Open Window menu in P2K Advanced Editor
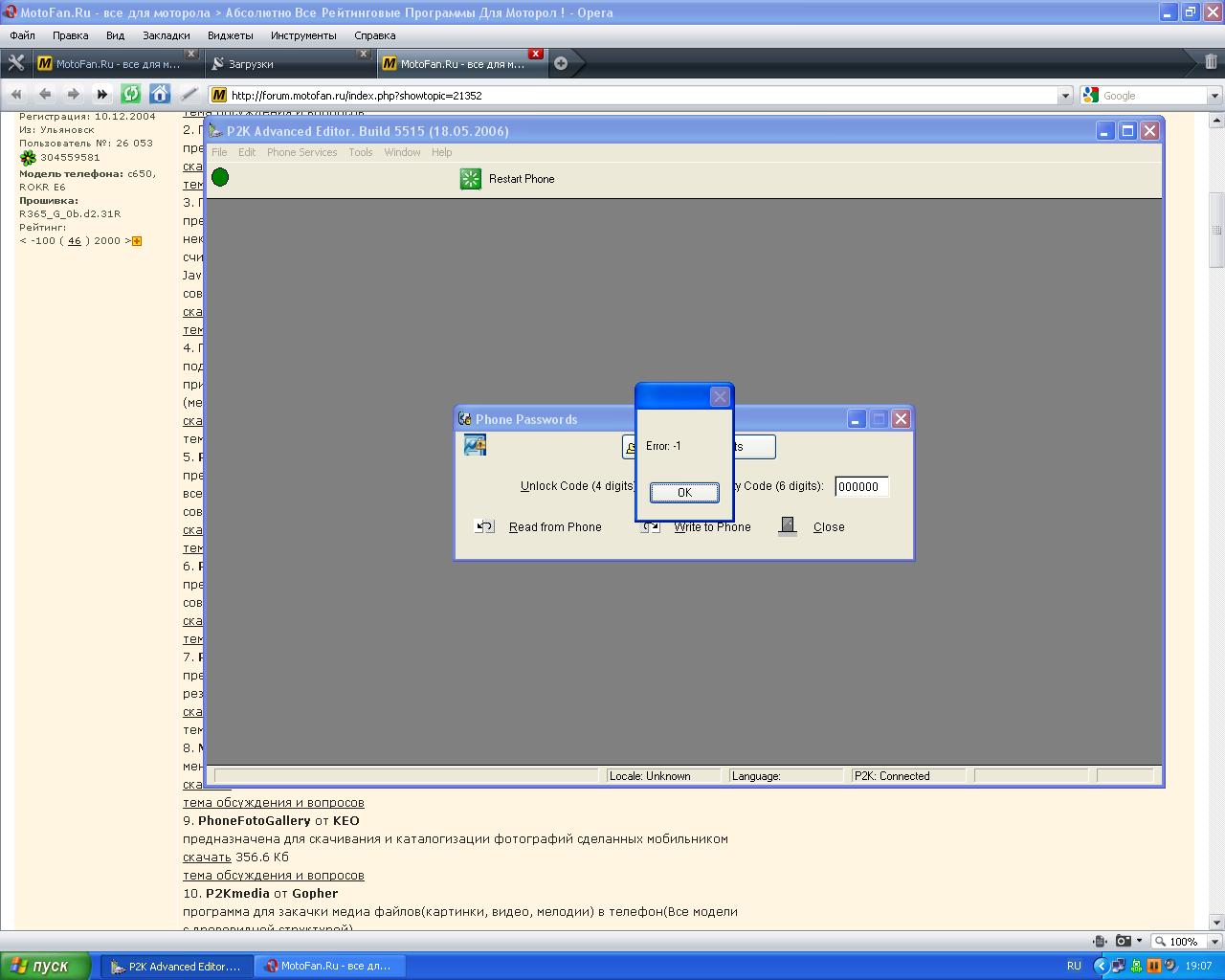The image size is (1225, 980). (x=402, y=152)
